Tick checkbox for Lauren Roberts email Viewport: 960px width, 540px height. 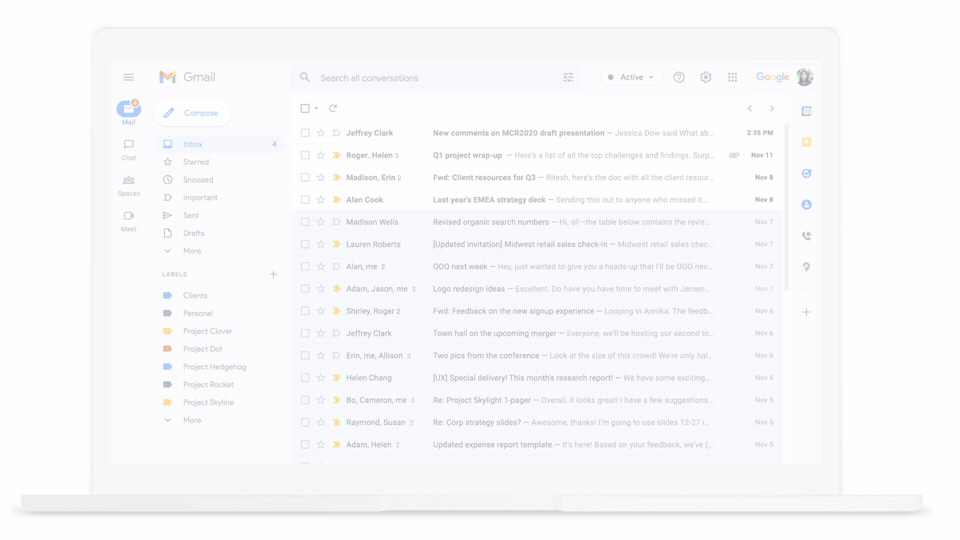tap(305, 244)
